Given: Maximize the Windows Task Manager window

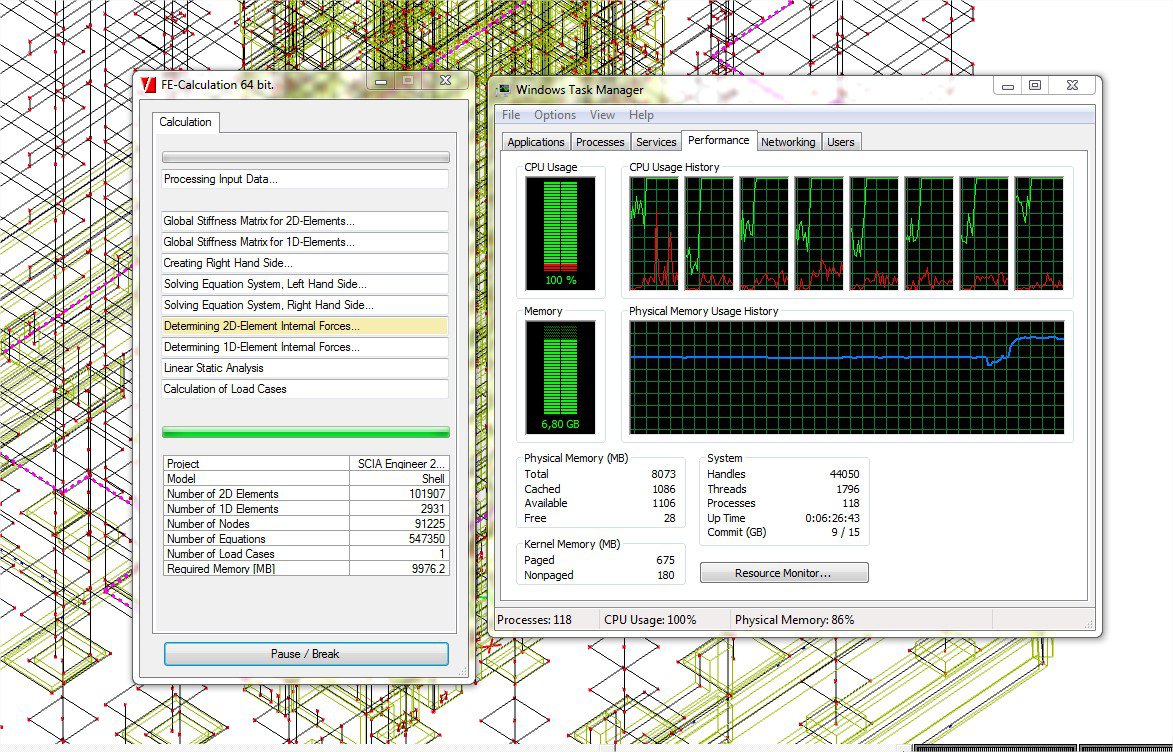Looking at the screenshot, I should pos(1035,85).
